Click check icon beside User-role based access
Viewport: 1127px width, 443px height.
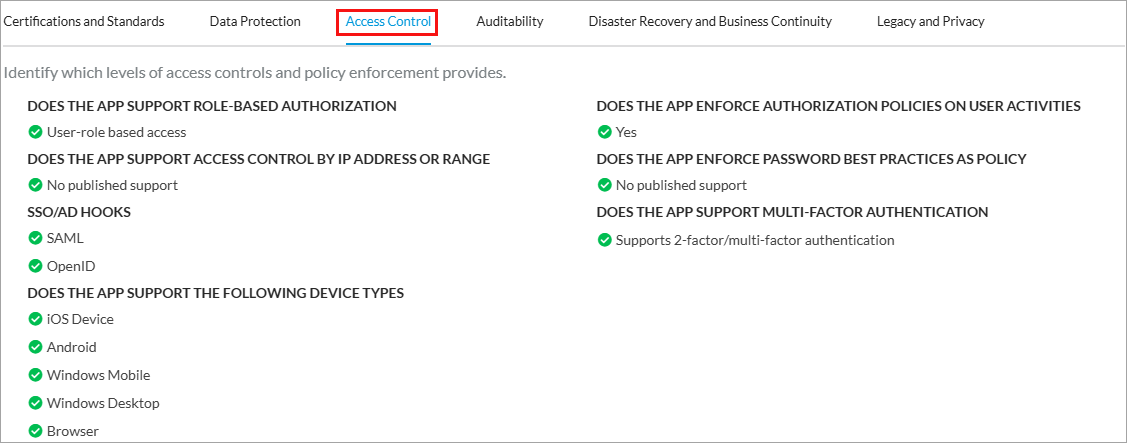click(x=35, y=132)
